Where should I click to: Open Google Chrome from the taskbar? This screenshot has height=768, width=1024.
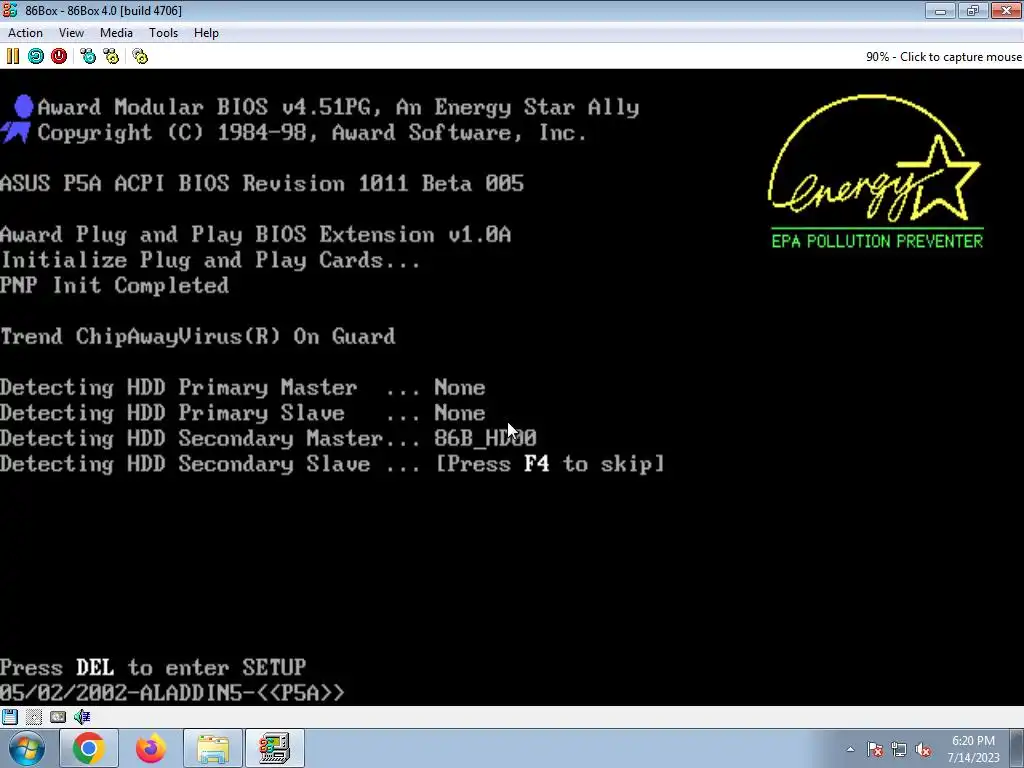(89, 748)
